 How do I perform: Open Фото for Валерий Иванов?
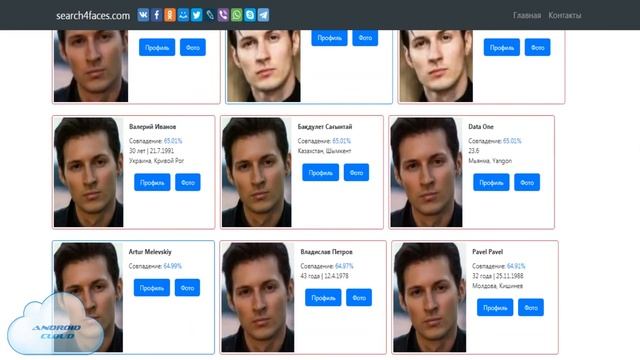click(188, 182)
